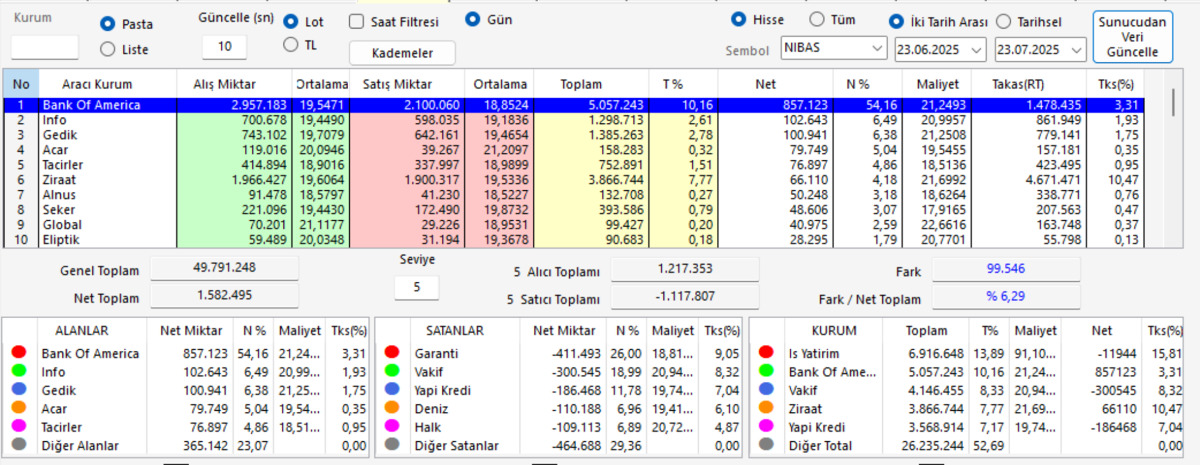
Task: Click the Seviye field showing 5
Action: click(416, 288)
